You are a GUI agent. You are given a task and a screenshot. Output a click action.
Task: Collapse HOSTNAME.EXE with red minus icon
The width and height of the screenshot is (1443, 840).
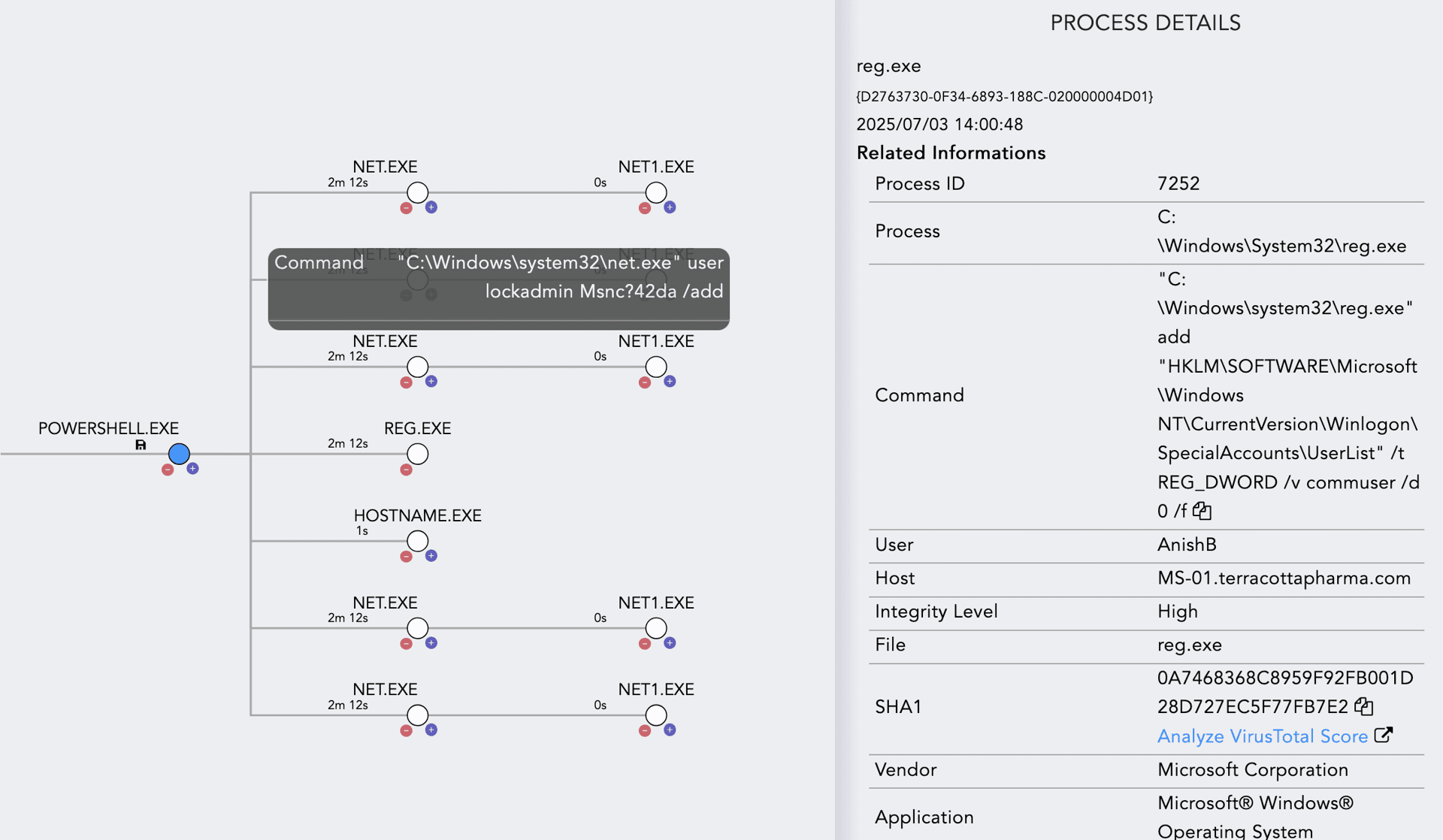[x=406, y=557]
